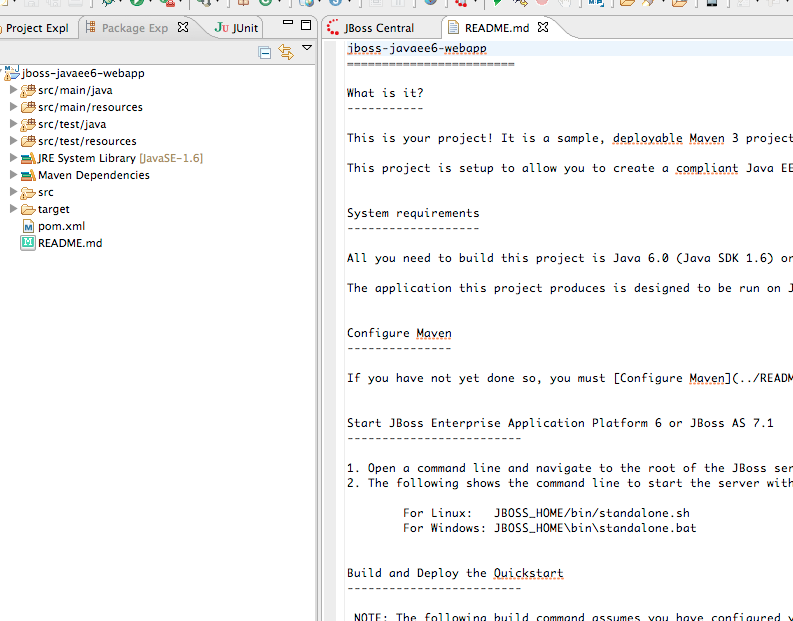Click 'Build and Deploy the Quickstart' heading

(x=455, y=573)
